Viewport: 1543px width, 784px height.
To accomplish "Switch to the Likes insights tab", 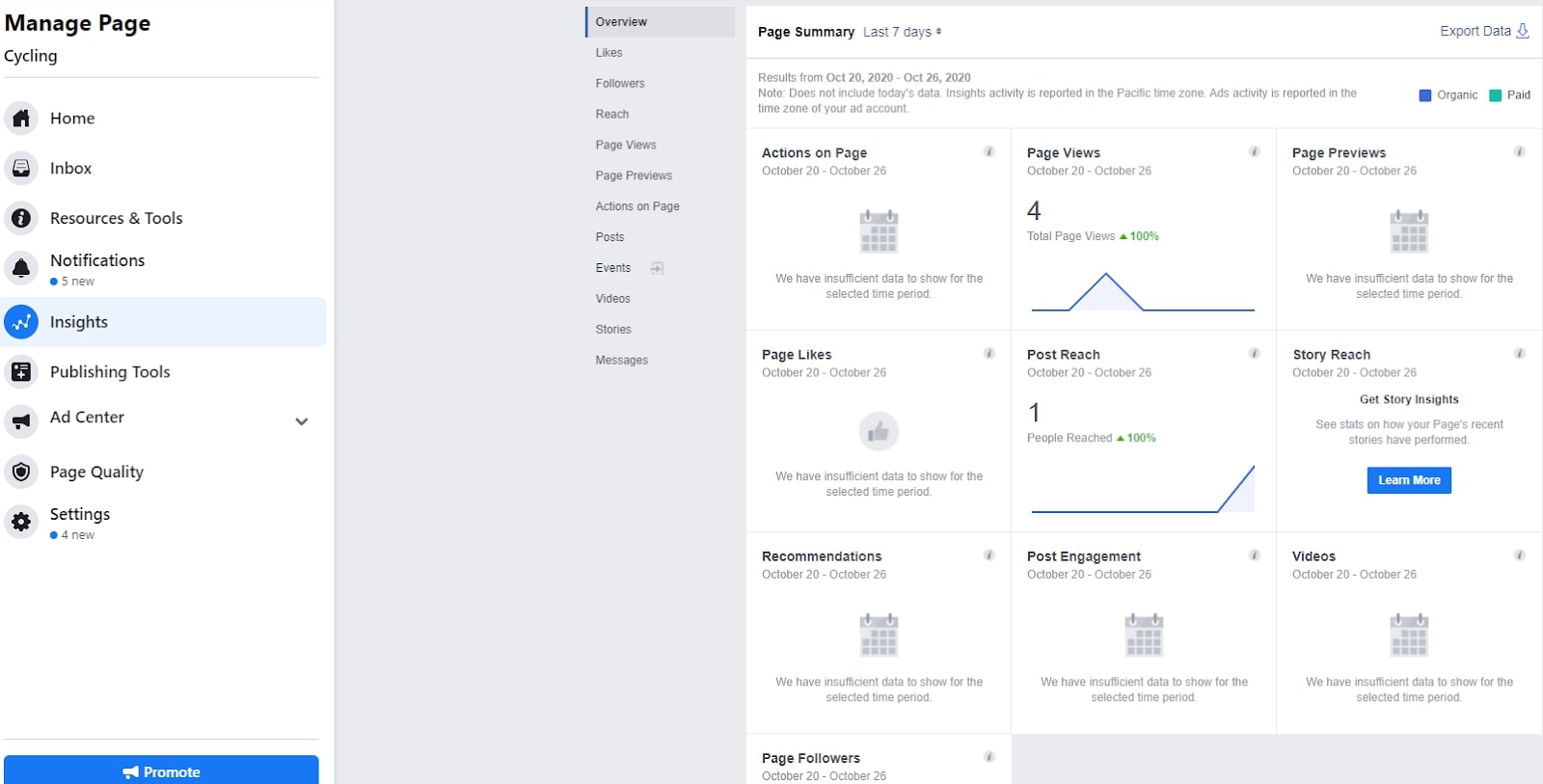I will [x=609, y=53].
